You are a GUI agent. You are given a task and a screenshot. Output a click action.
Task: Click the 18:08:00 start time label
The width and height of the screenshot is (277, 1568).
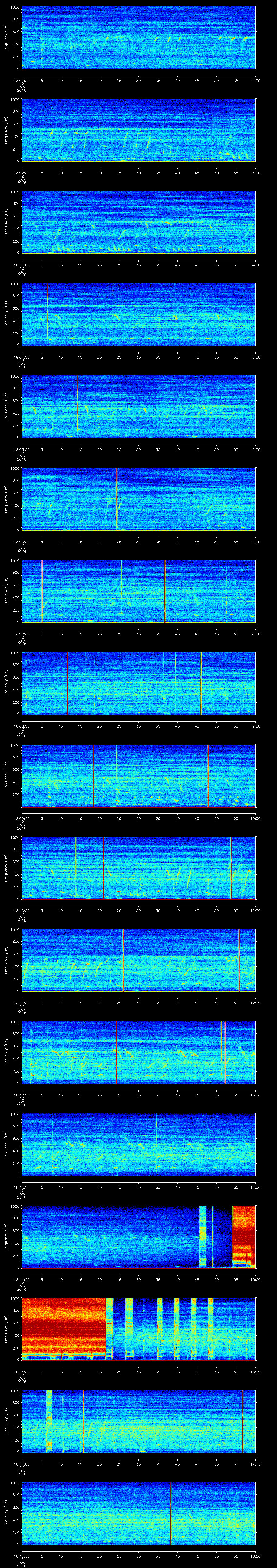click(21, 726)
